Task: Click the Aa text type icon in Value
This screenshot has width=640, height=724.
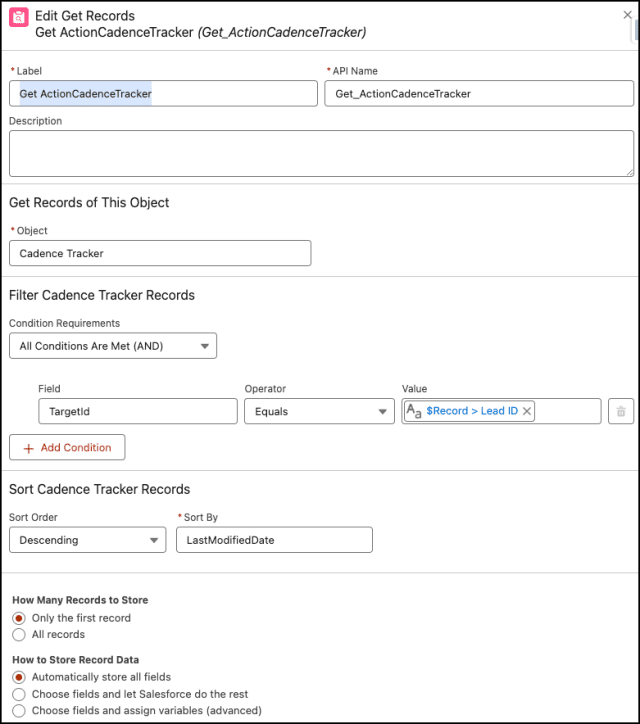Action: point(414,411)
